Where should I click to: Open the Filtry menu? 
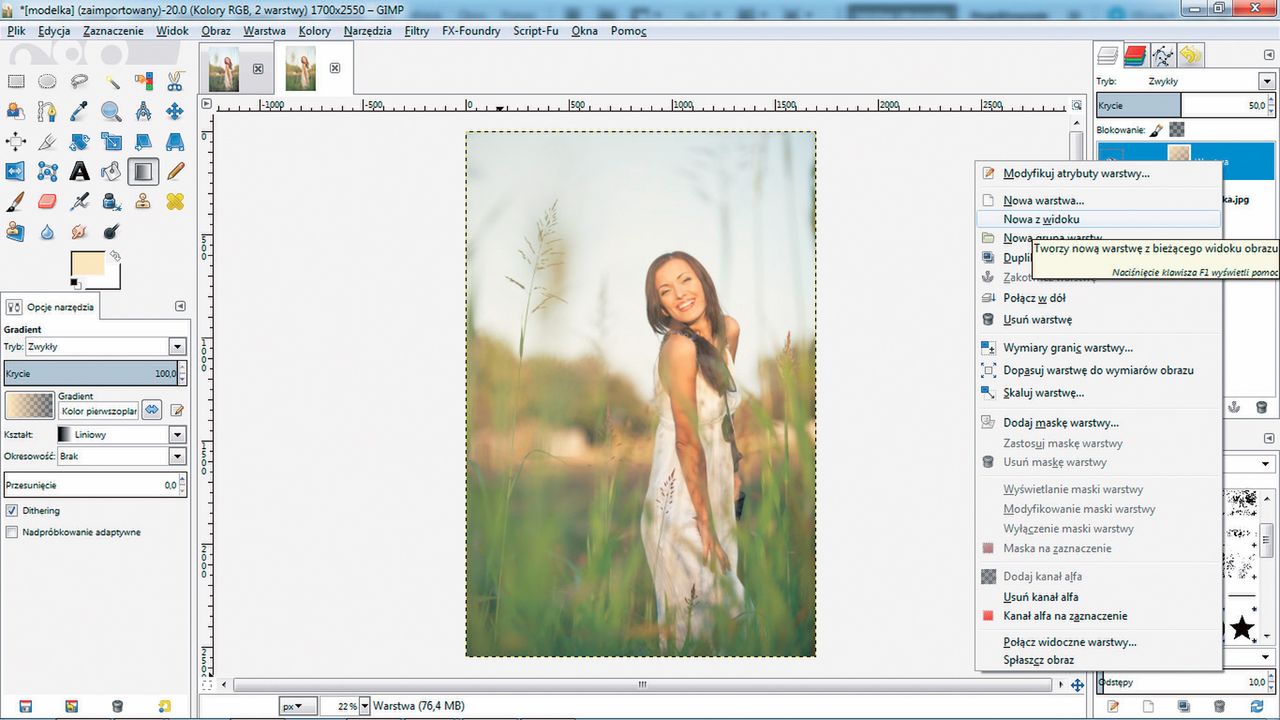click(x=417, y=31)
